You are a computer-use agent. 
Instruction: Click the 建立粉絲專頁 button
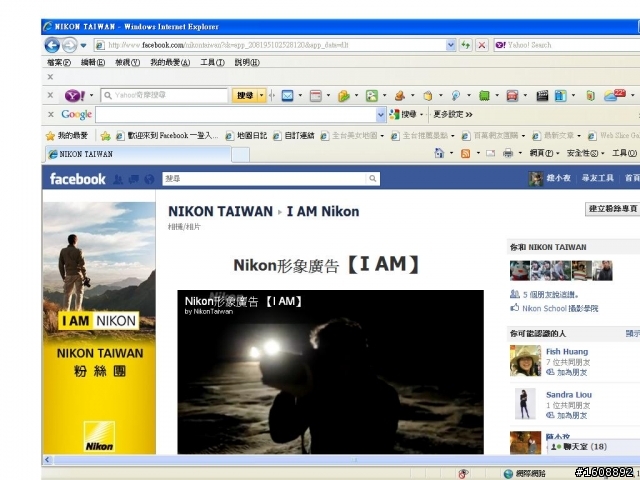pyautogui.click(x=613, y=209)
